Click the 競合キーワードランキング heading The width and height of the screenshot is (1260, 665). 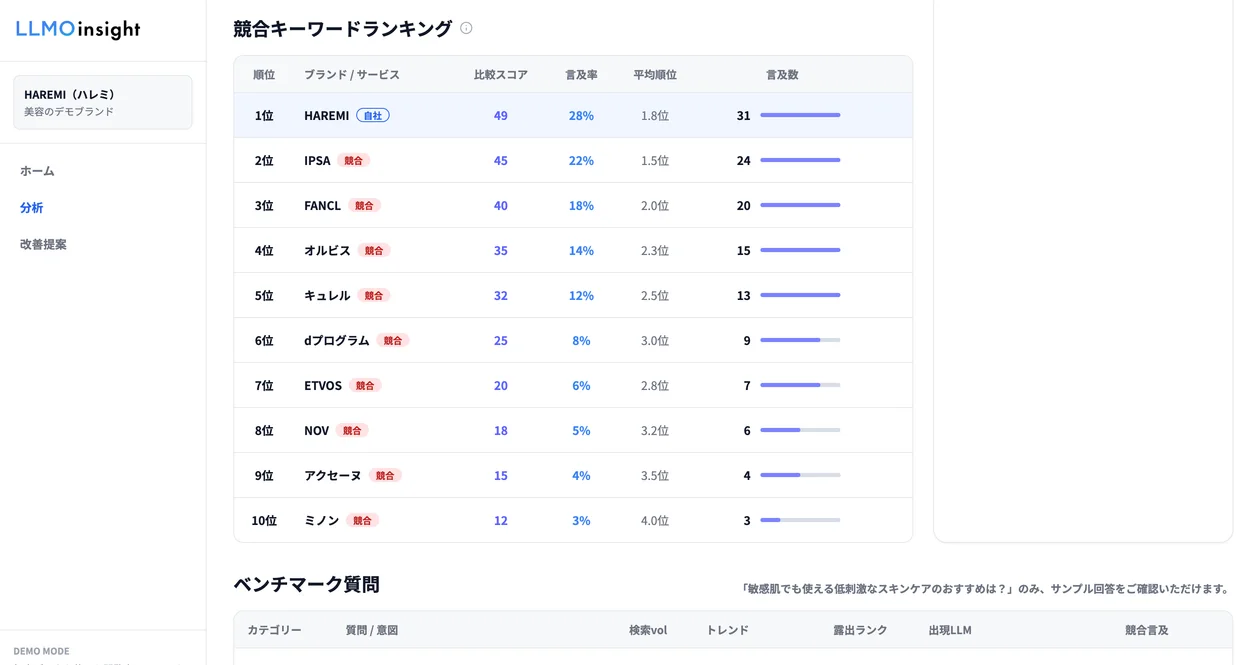click(x=343, y=29)
